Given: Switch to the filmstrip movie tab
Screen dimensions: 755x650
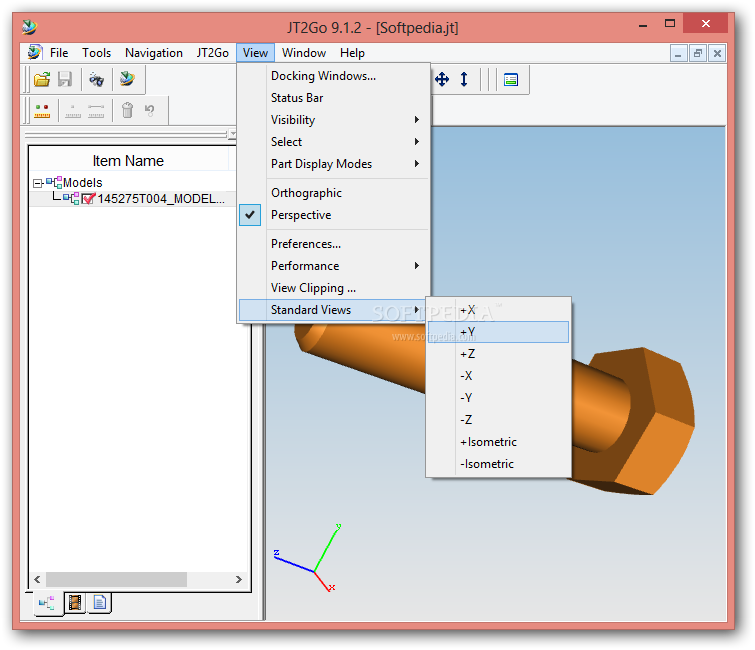Looking at the screenshot, I should pos(75,603).
